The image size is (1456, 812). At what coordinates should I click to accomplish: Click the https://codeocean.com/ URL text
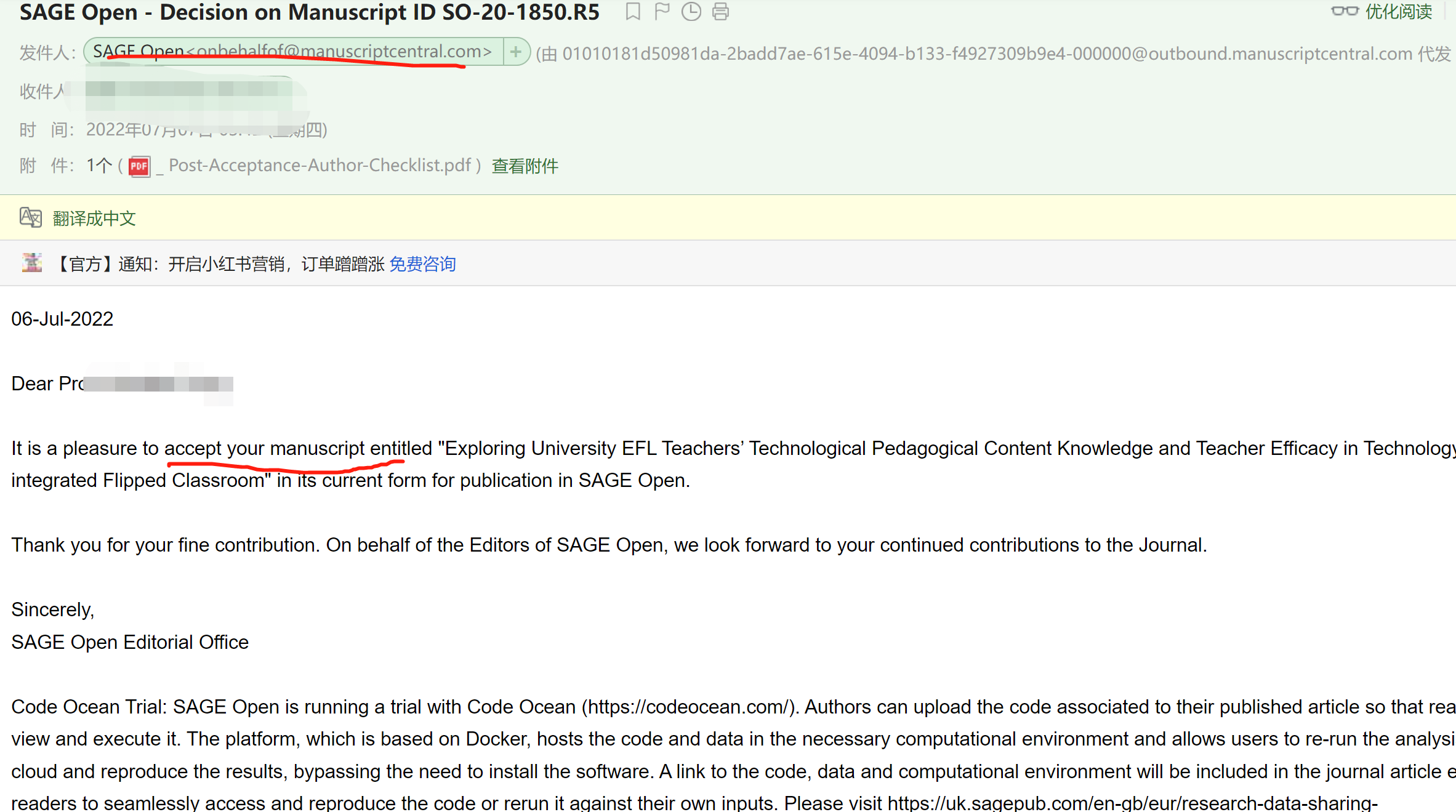pyautogui.click(x=688, y=707)
